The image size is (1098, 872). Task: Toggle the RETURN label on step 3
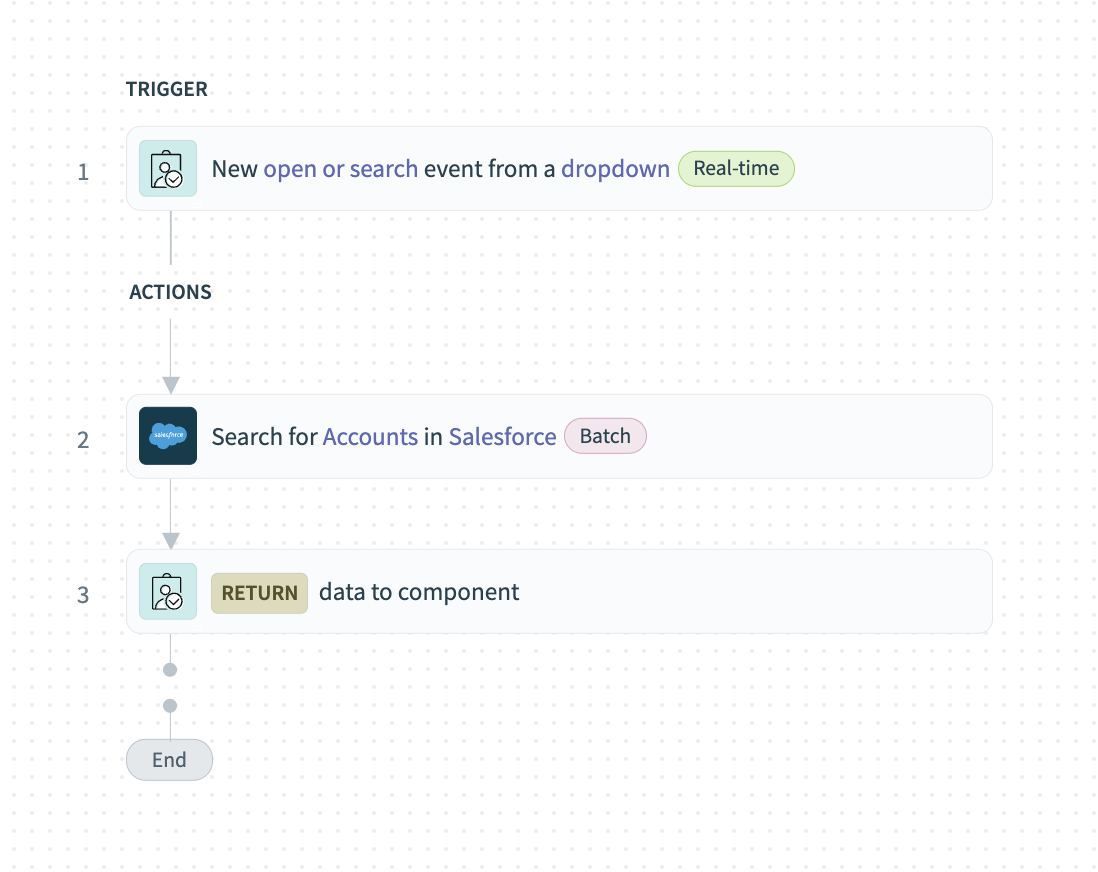(259, 592)
